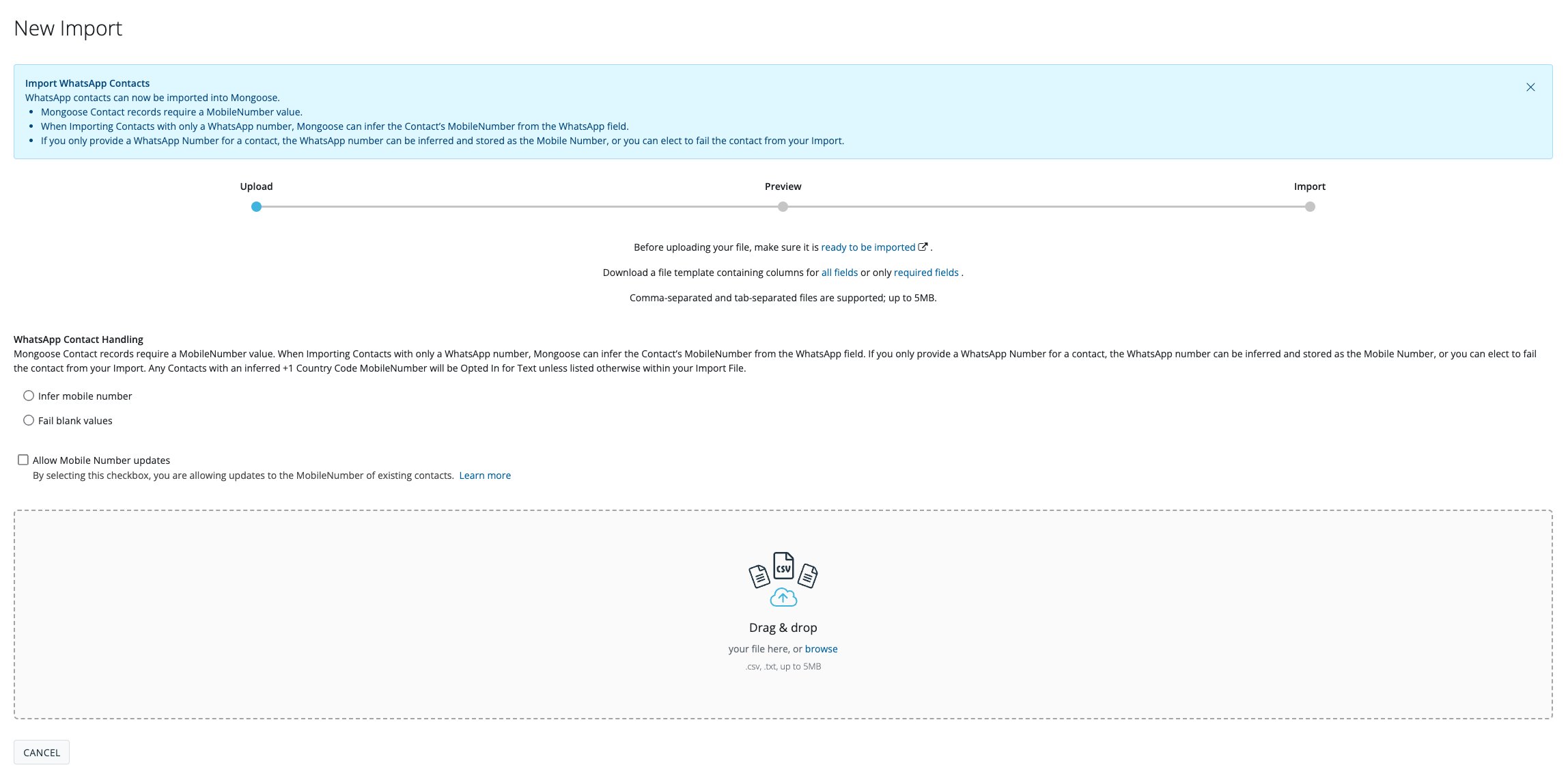1568x774 pixels.
Task: Click the Import WhatsApp Contacts banner title
Action: pos(87,83)
